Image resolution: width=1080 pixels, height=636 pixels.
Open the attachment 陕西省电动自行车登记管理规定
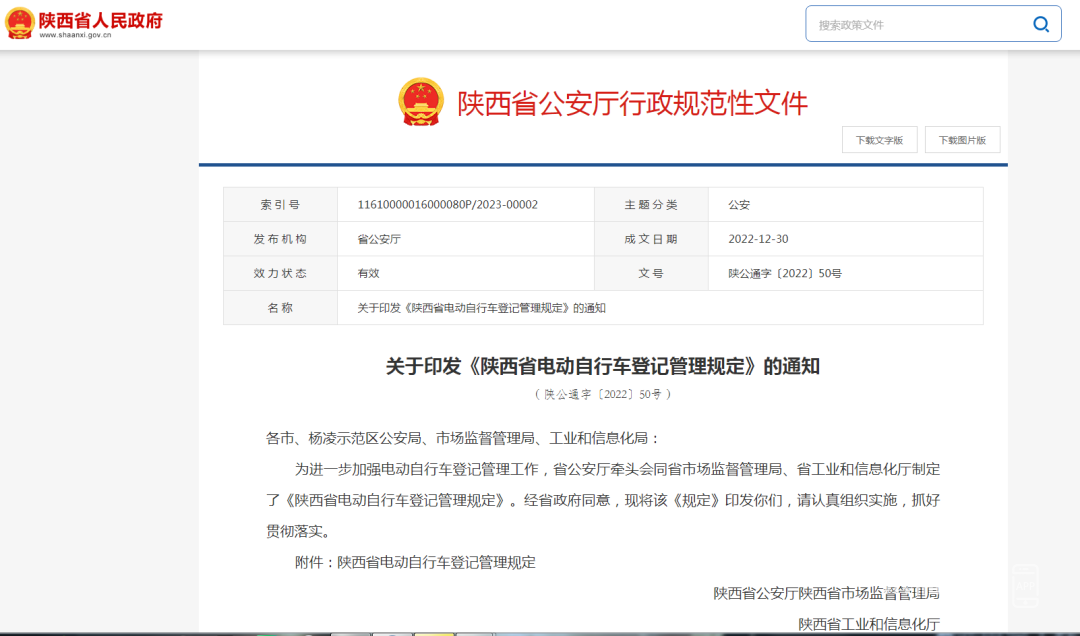point(436,562)
